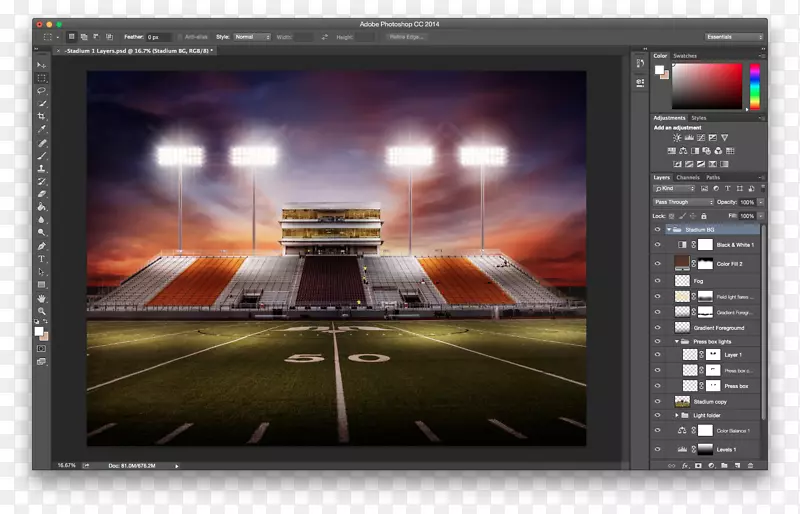This screenshot has height=514, width=800.
Task: Select the Crop tool
Action: (x=41, y=116)
